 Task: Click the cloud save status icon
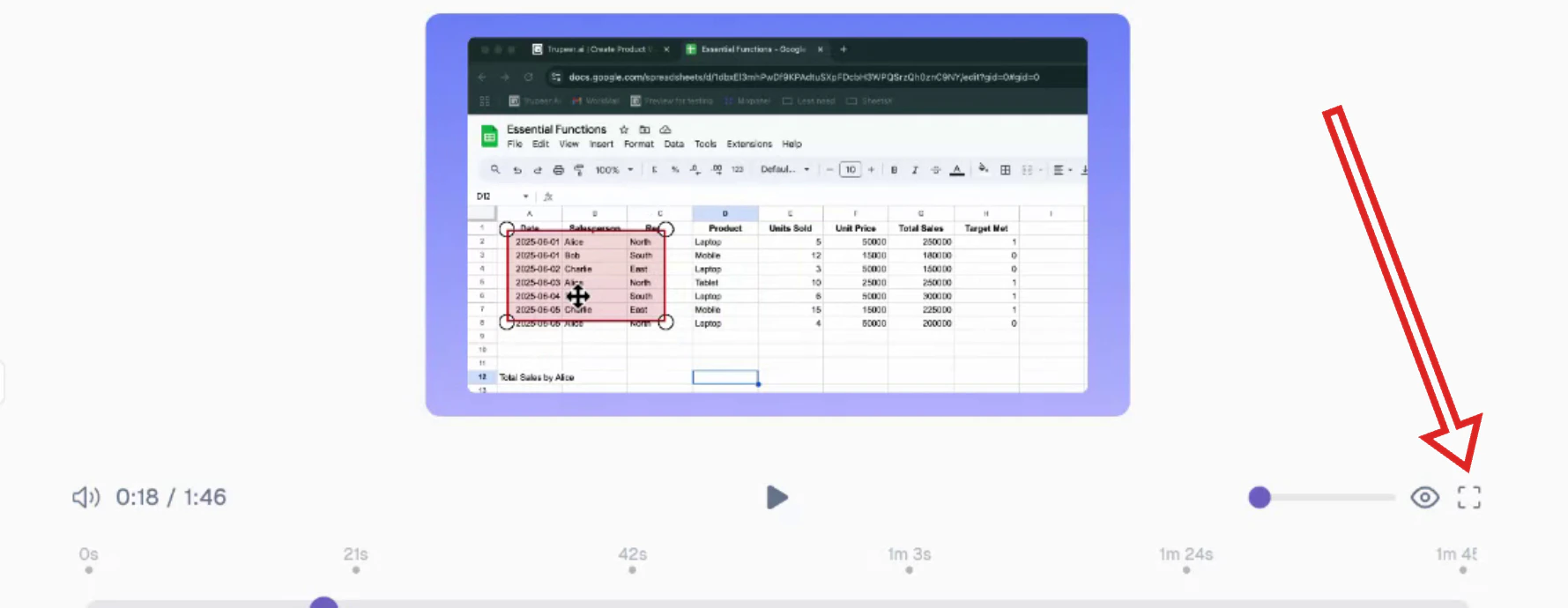tap(665, 130)
